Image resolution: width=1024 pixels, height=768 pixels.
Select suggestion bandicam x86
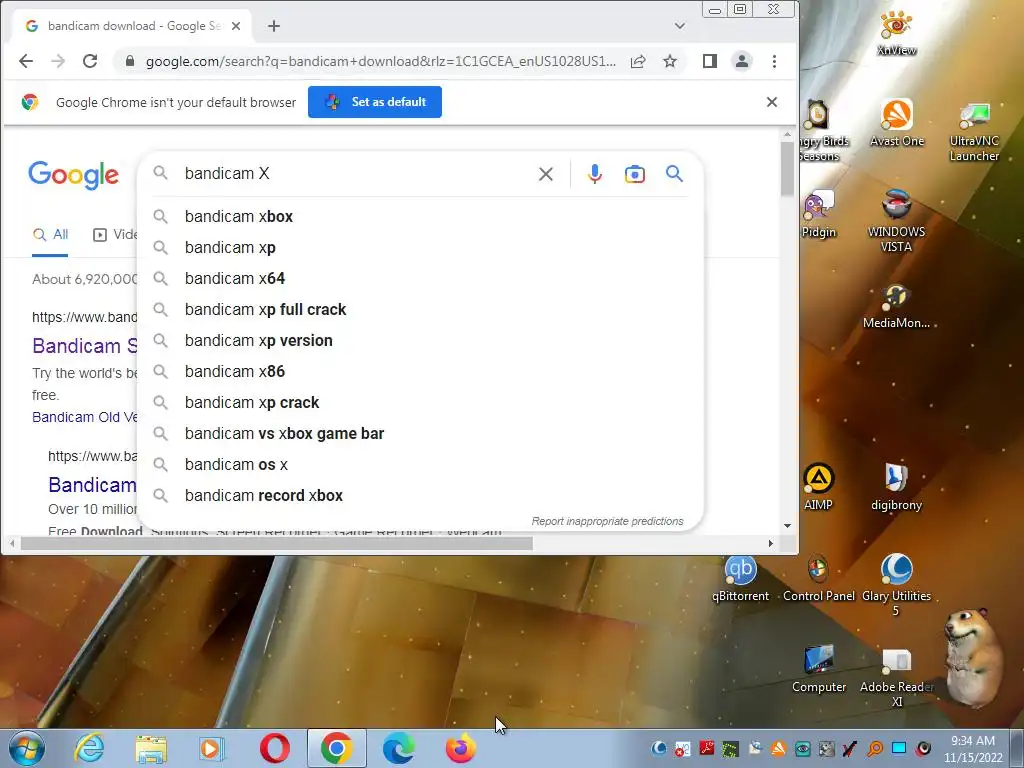pyautogui.click(x=421, y=372)
